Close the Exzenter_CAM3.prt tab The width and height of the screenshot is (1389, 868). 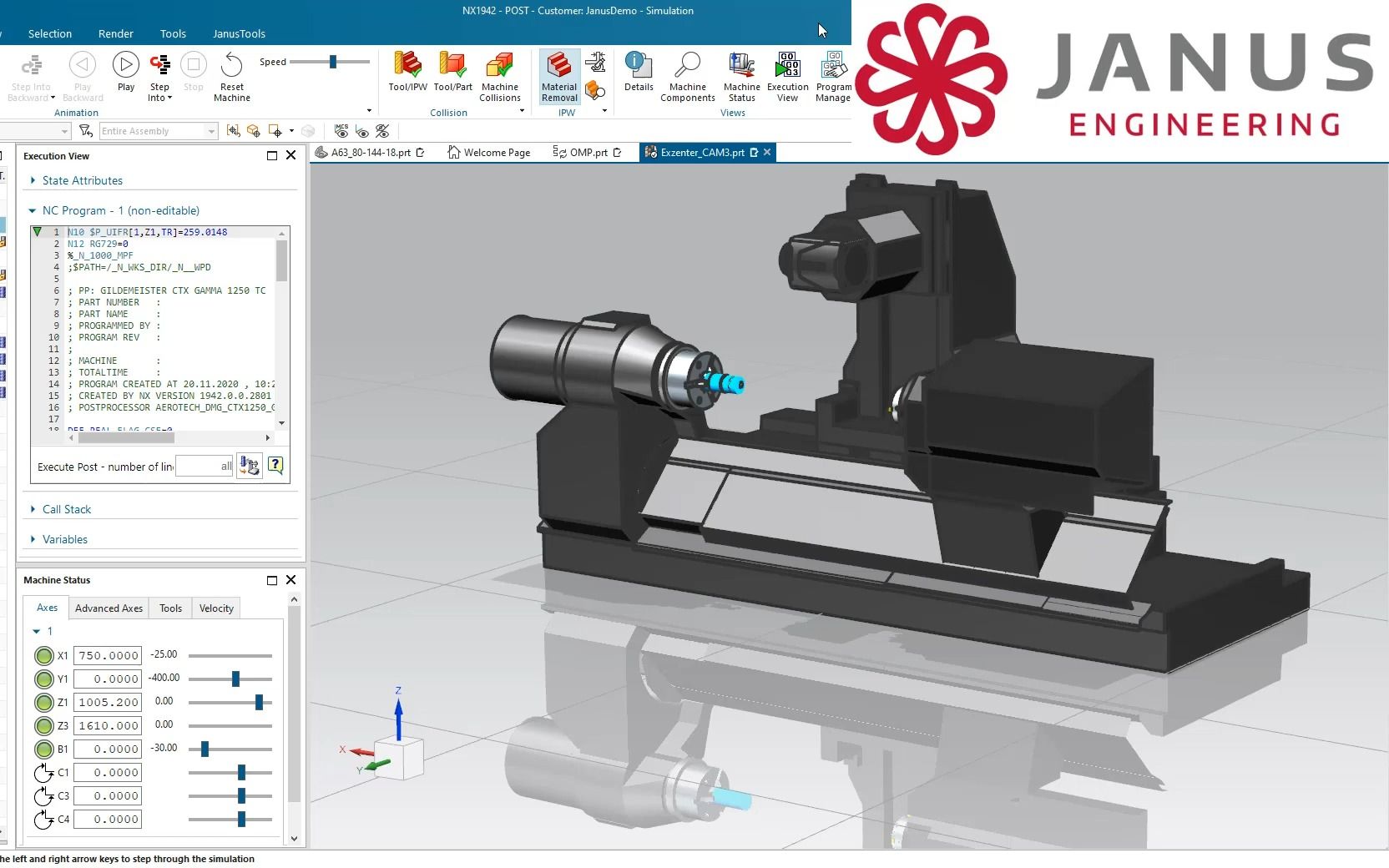[767, 152]
